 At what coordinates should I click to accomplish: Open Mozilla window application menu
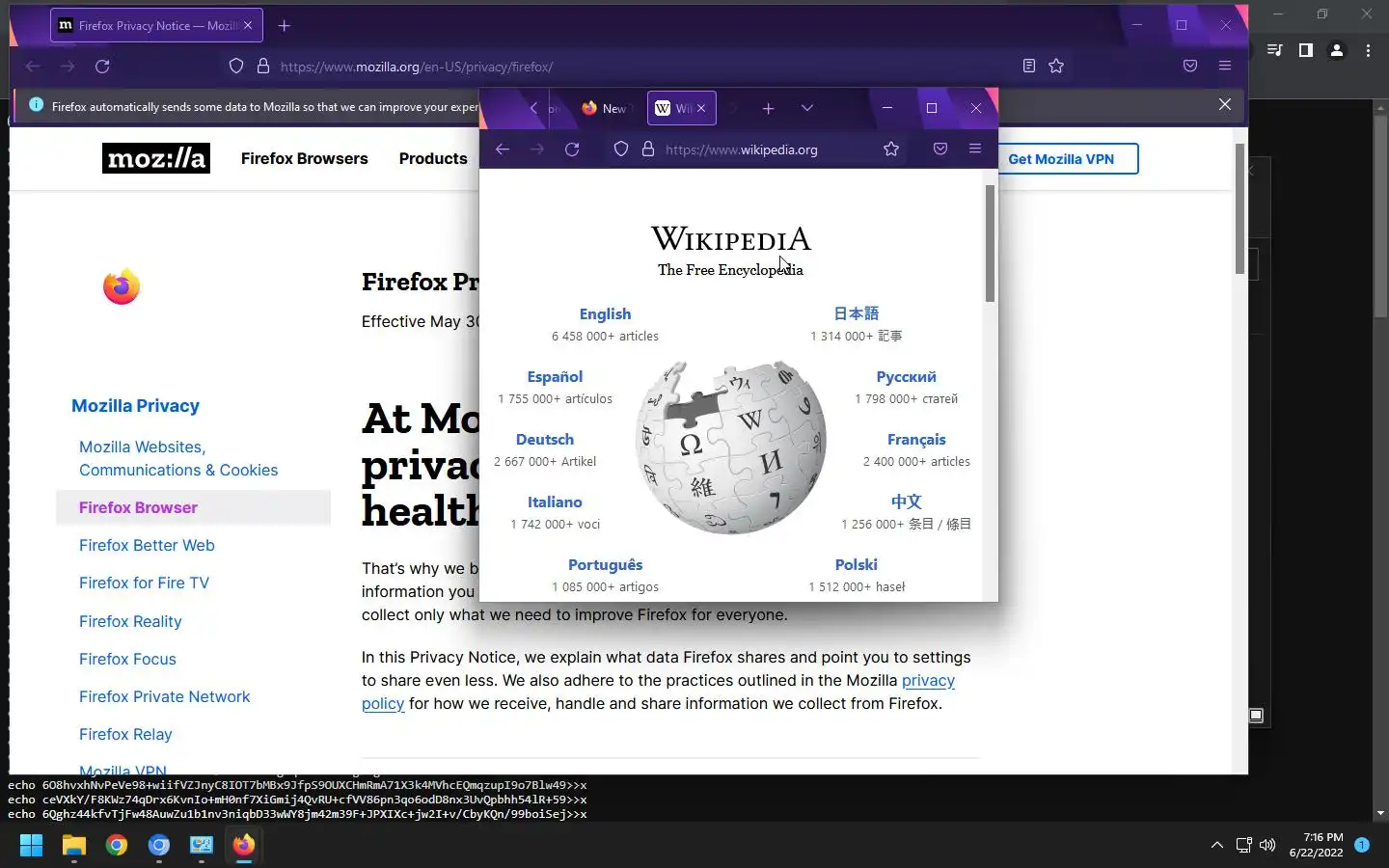(x=1225, y=67)
